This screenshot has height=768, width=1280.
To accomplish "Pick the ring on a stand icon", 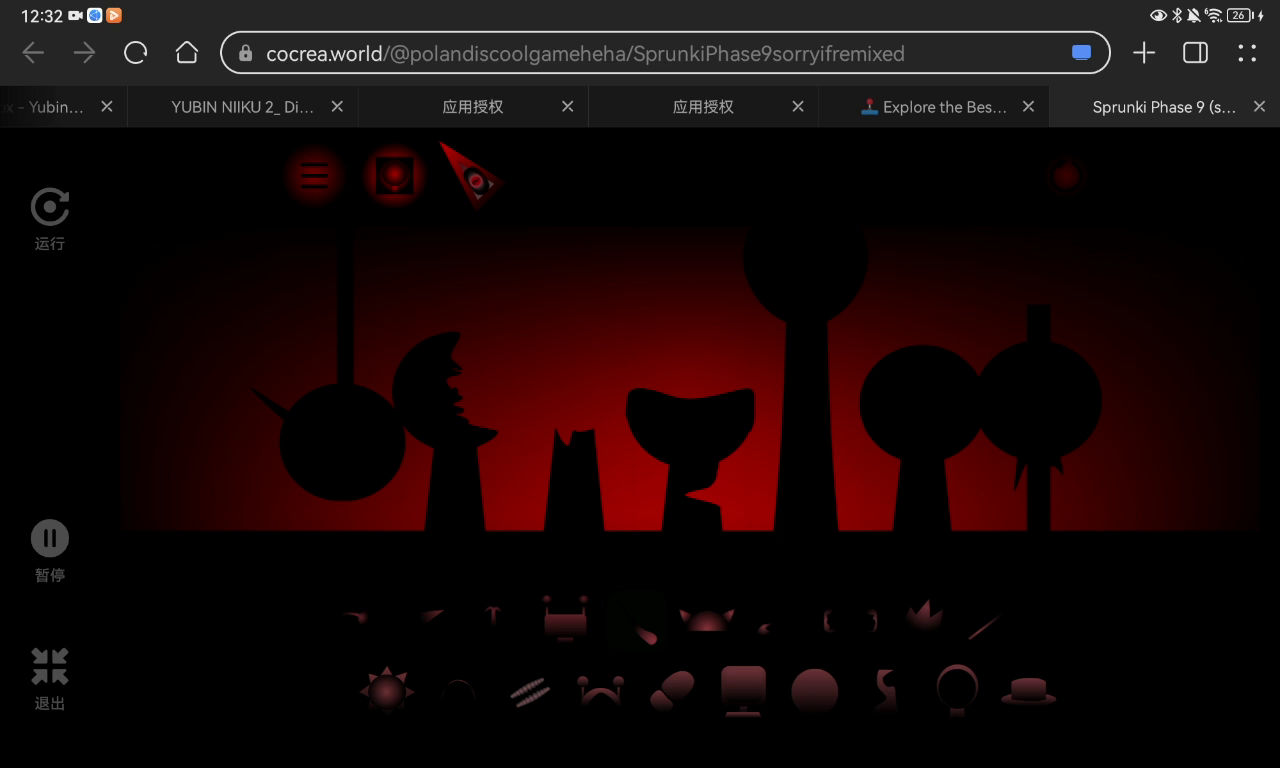I will pyautogui.click(x=957, y=689).
